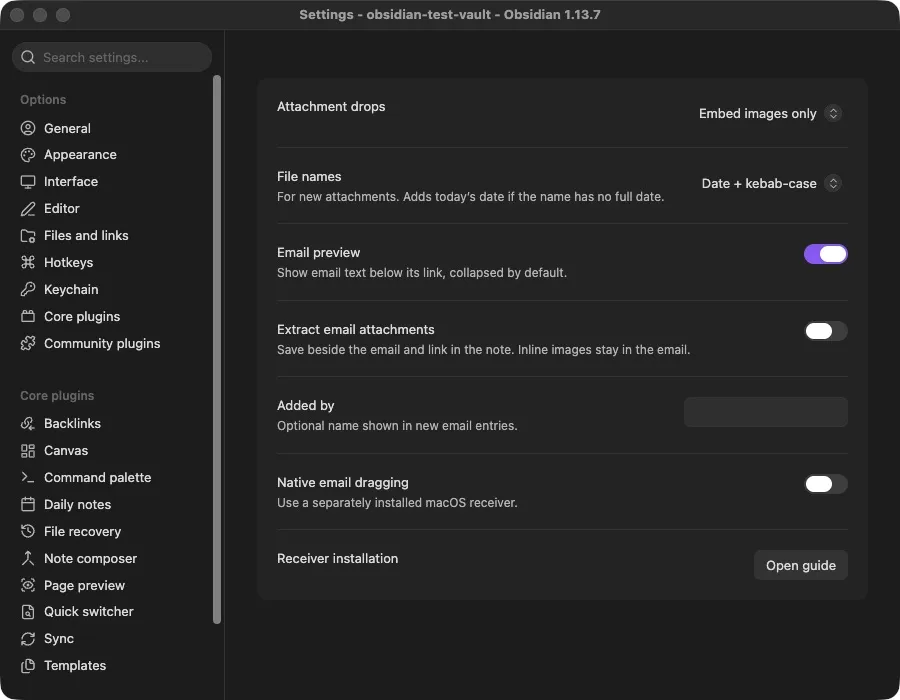Image resolution: width=900 pixels, height=700 pixels.
Task: Click the Files and links folder icon
Action: pos(28,236)
